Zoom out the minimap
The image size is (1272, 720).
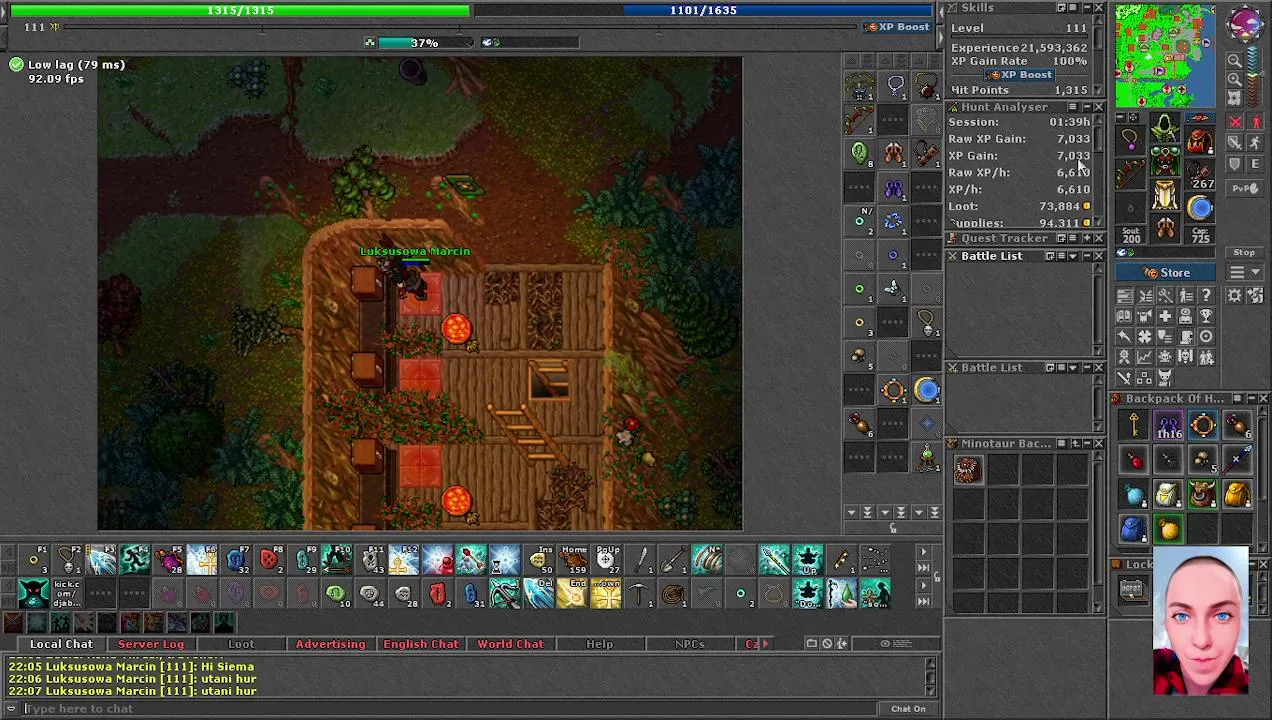coord(1234,59)
